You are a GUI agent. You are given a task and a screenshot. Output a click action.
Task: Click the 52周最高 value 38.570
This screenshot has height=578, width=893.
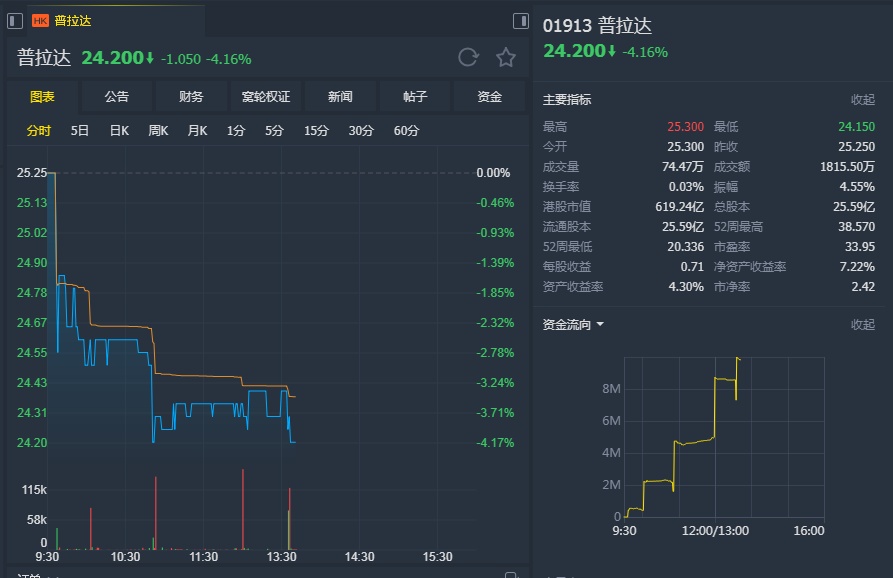857,227
